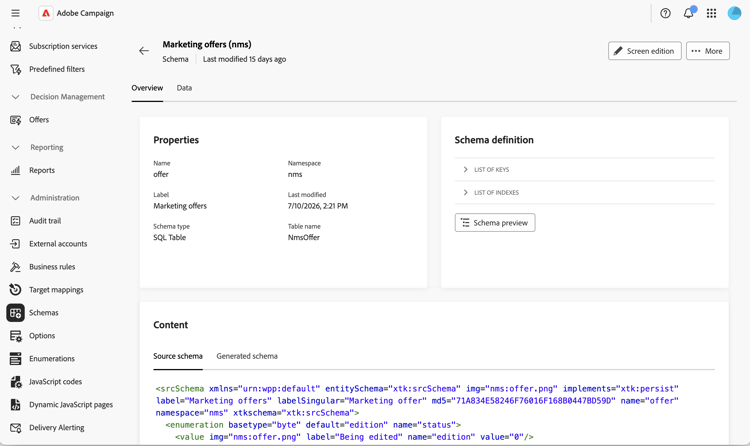The width and height of the screenshot is (750, 446).
Task: Open External accounts page
Action: tap(58, 244)
